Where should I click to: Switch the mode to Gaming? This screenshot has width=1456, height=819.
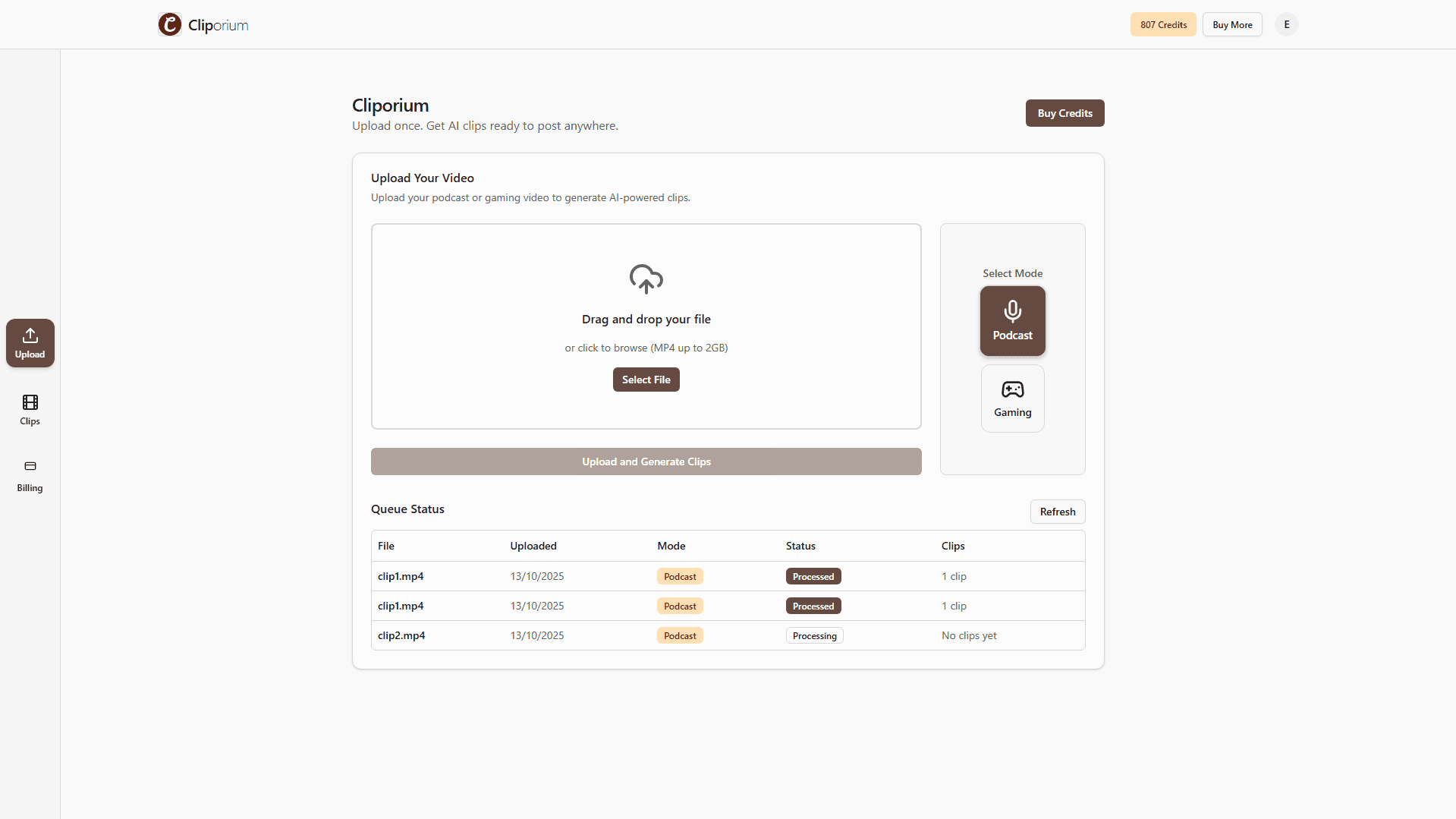(x=1012, y=398)
